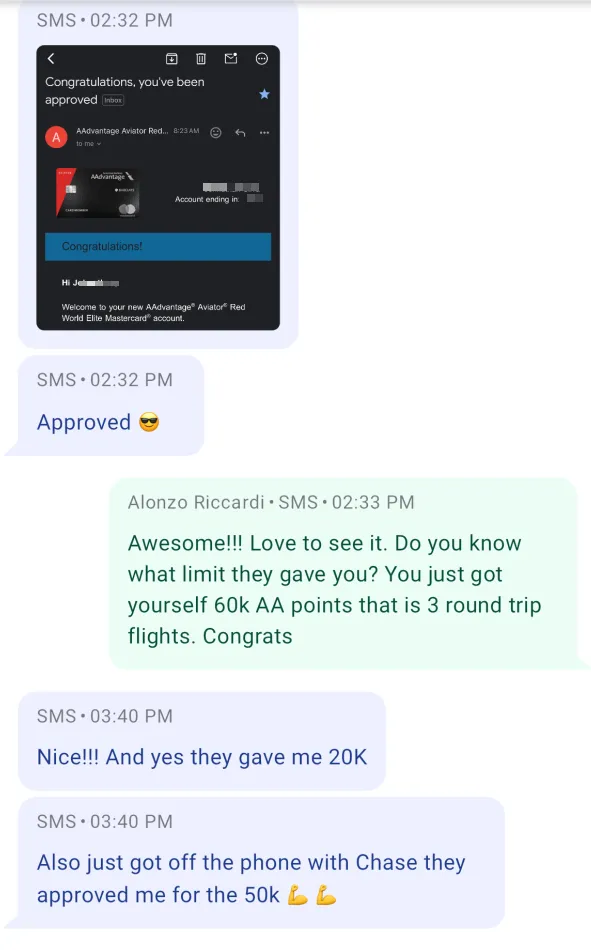Open the circled three-dot more menu

[x=262, y=59]
